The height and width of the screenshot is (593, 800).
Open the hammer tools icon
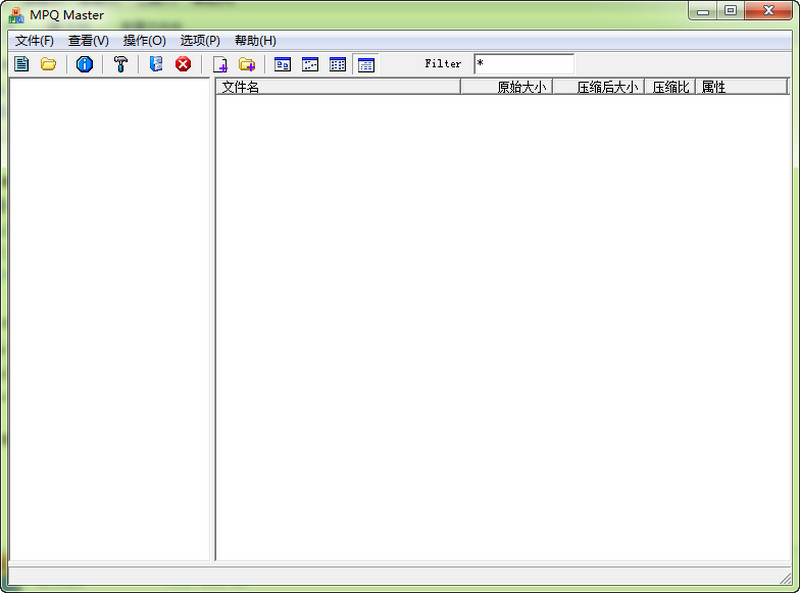click(120, 64)
